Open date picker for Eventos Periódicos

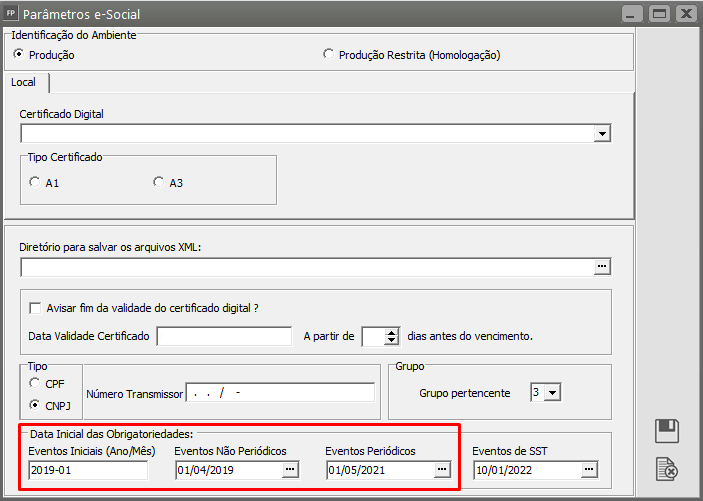442,470
